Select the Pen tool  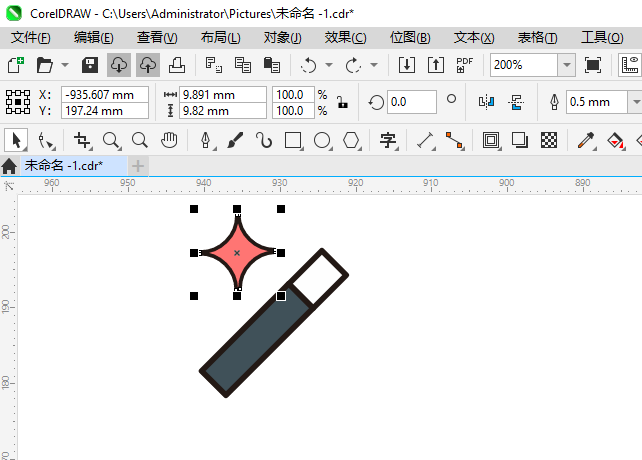(x=206, y=140)
